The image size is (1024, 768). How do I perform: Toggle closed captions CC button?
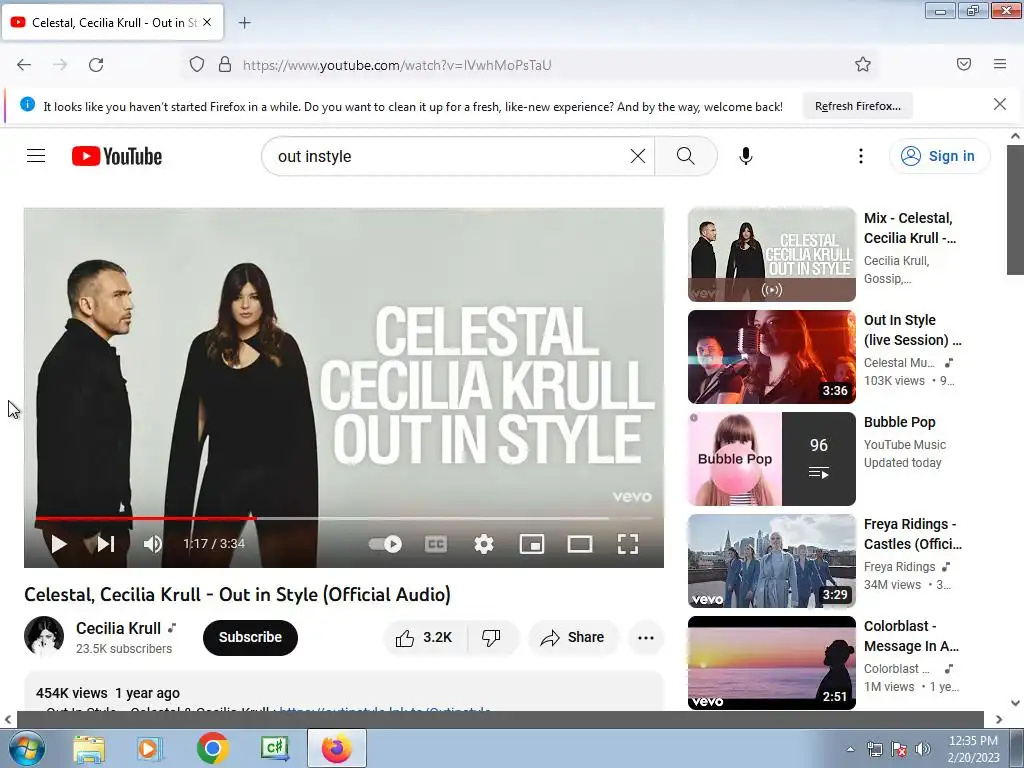point(436,544)
